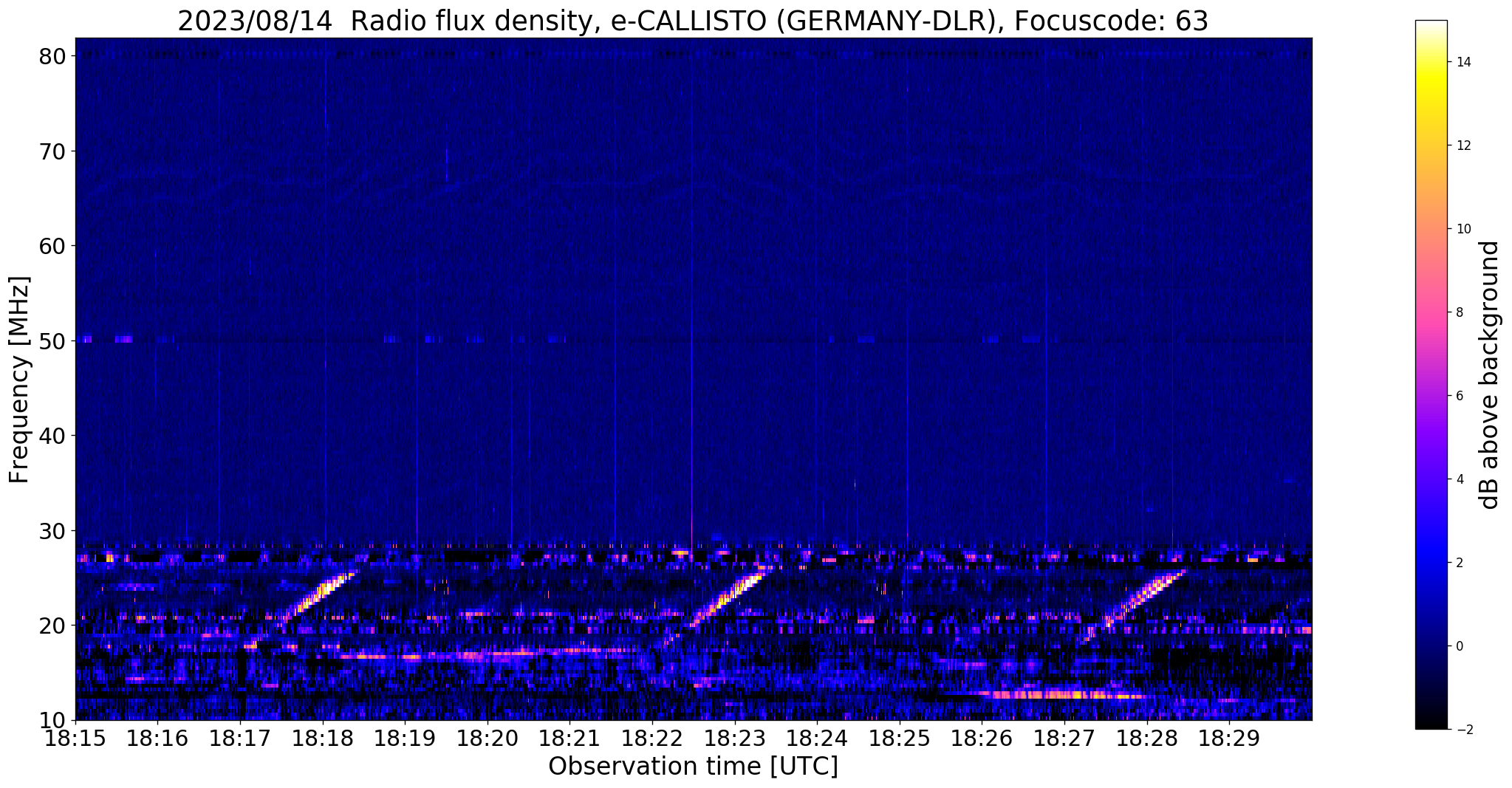Click the '18:27' time tick label
Viewport: 1512px width, 788px height.
(x=1064, y=738)
